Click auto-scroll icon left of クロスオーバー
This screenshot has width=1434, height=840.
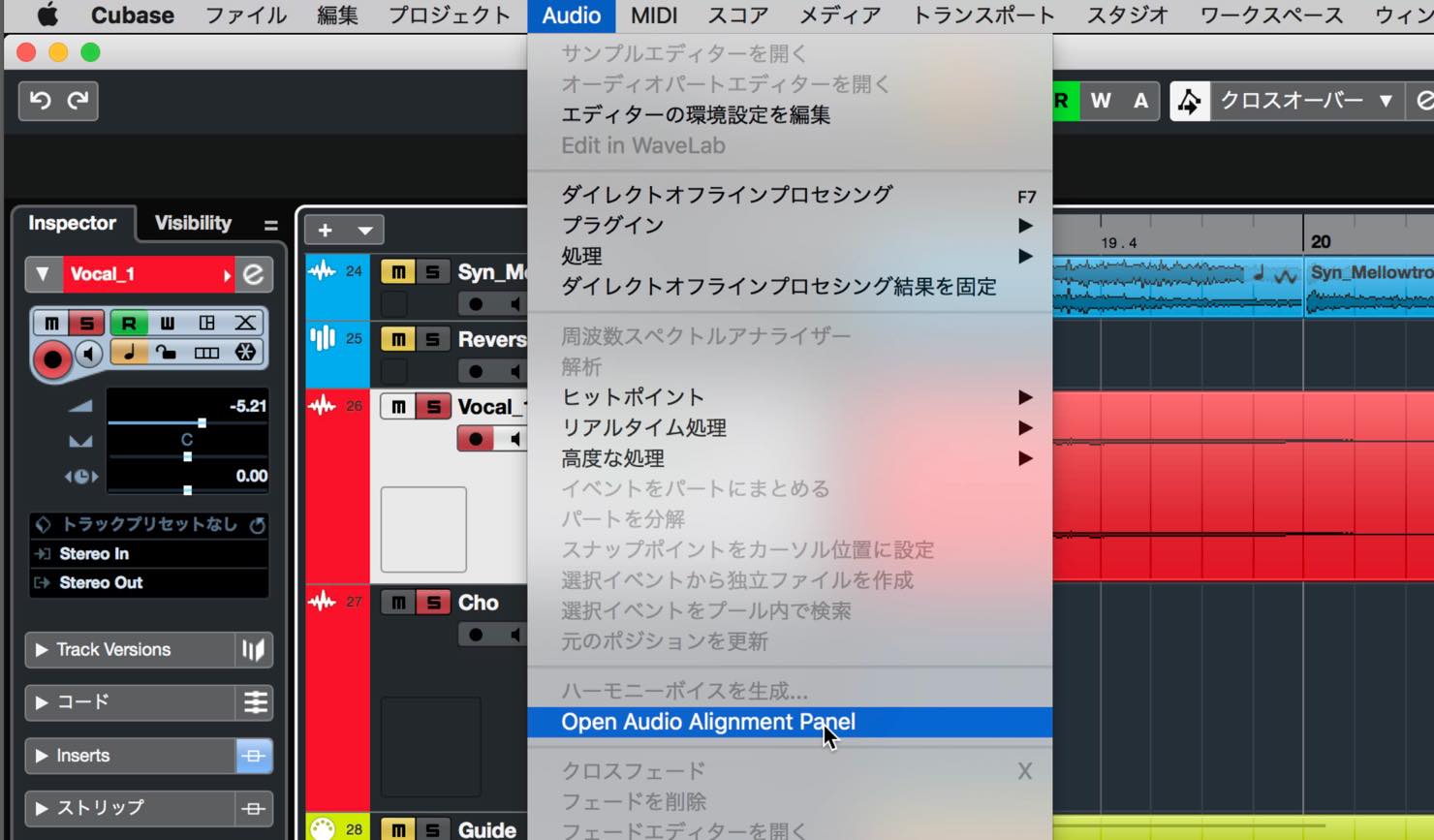1190,101
